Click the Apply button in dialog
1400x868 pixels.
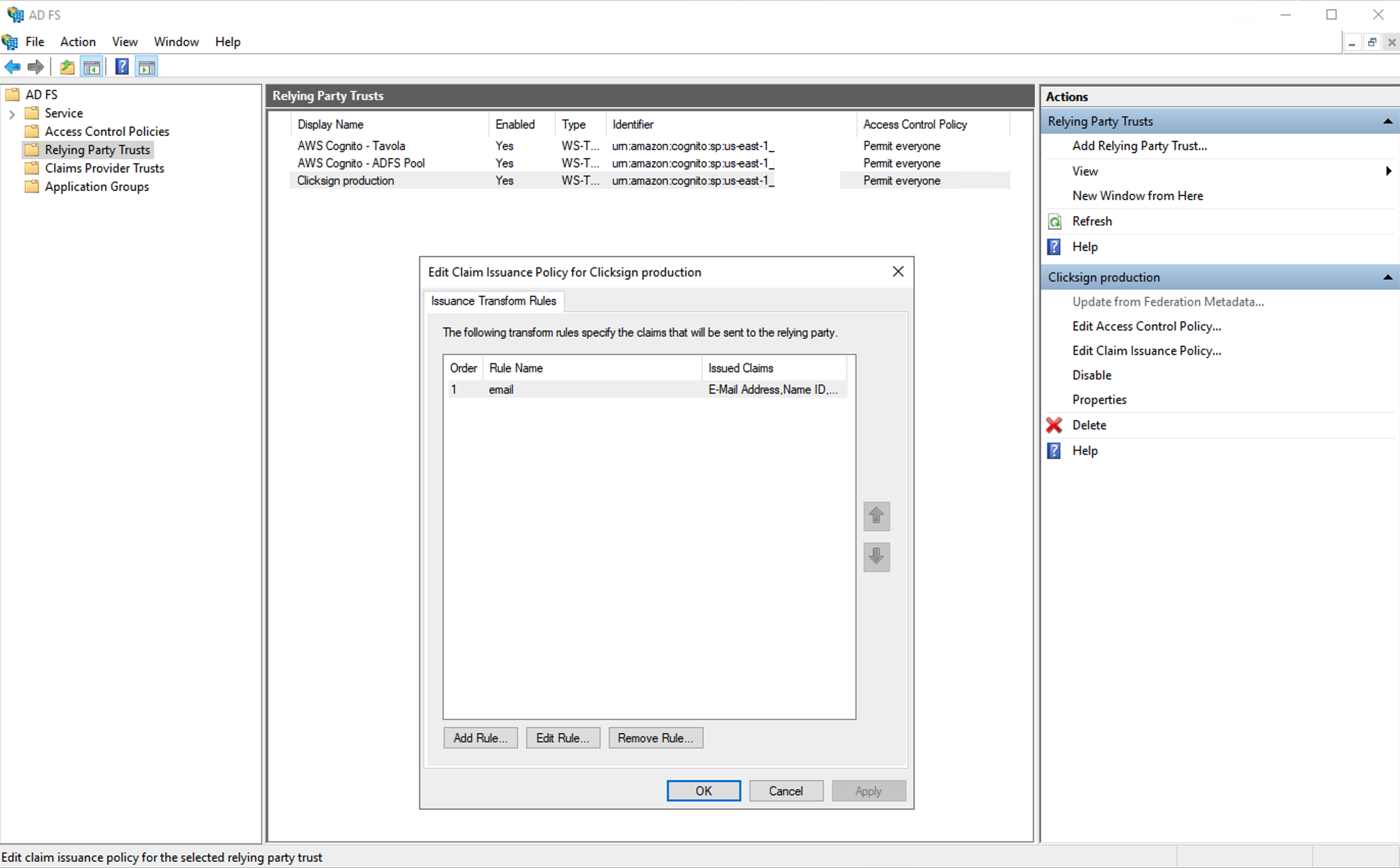point(869,791)
